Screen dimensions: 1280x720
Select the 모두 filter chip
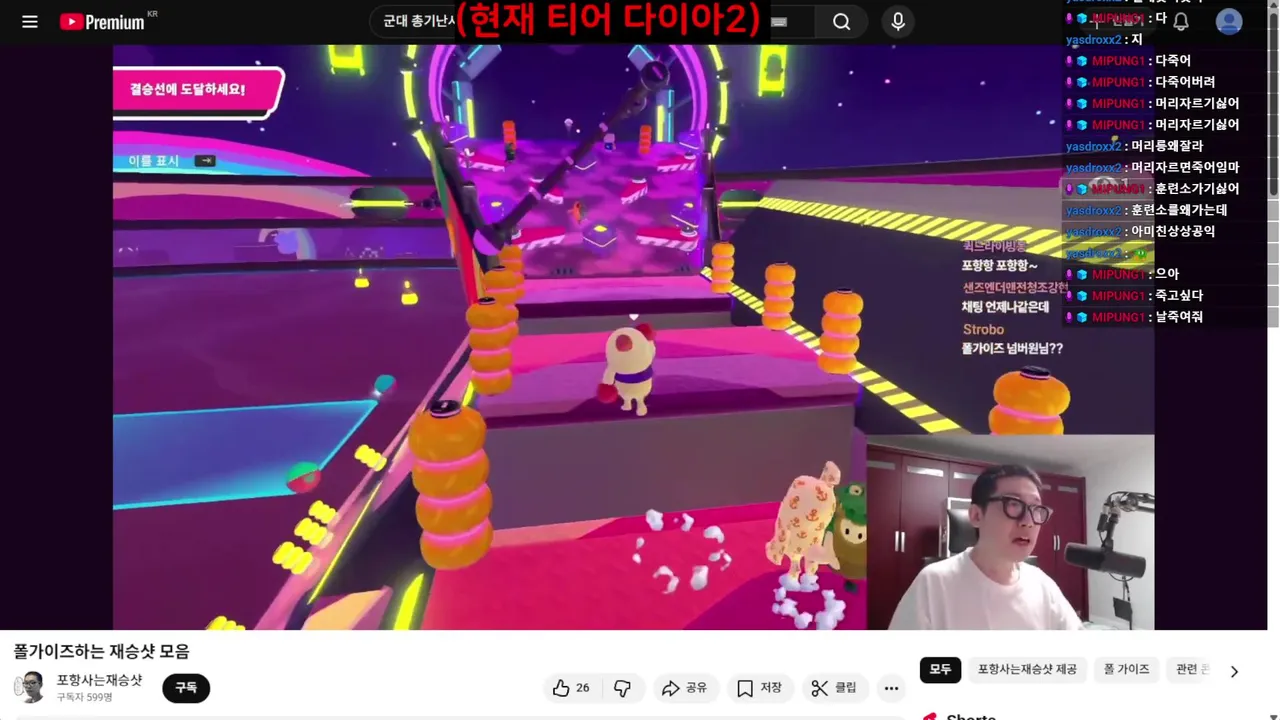[x=941, y=669]
